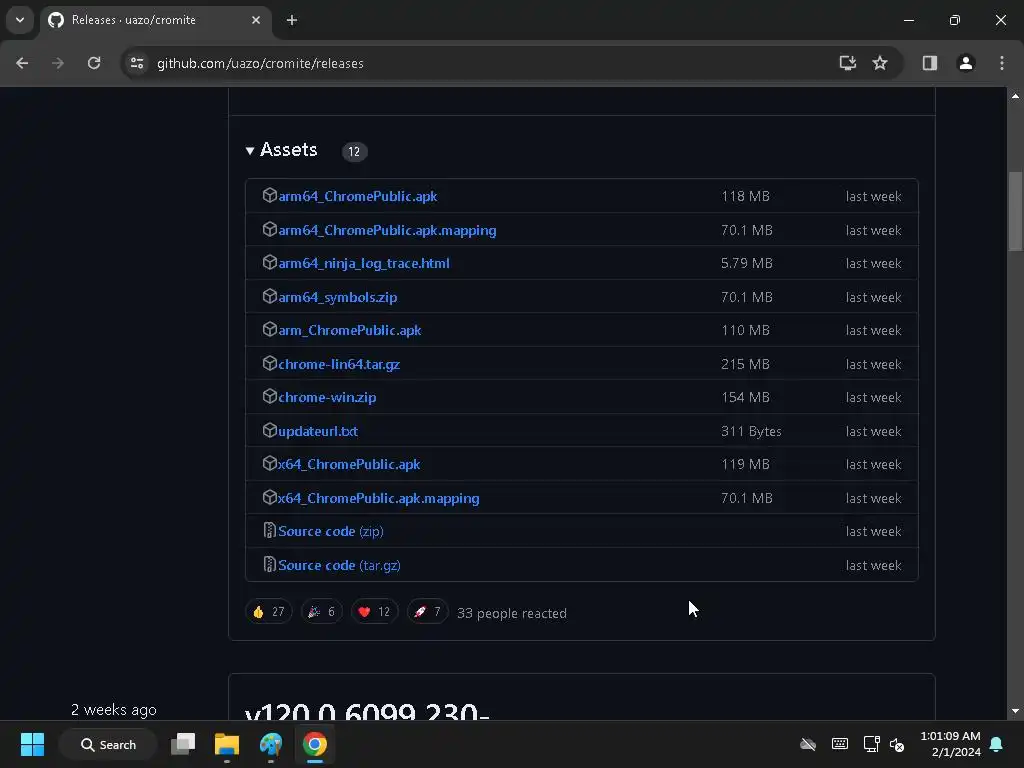Click the page vertical scrollbar thumb
This screenshot has width=1024, height=768.
[x=1015, y=211]
